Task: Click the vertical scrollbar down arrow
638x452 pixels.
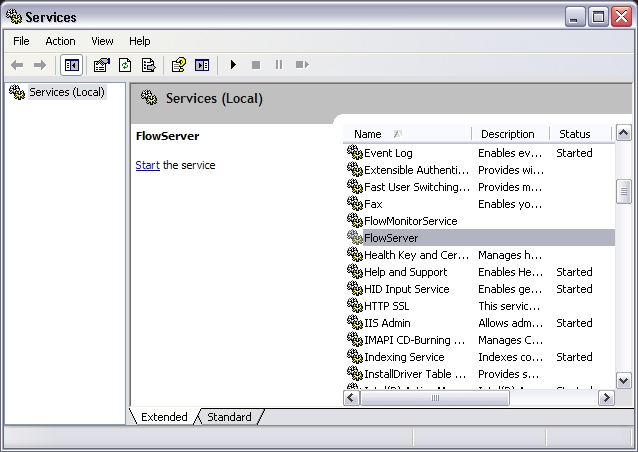Action: (623, 381)
